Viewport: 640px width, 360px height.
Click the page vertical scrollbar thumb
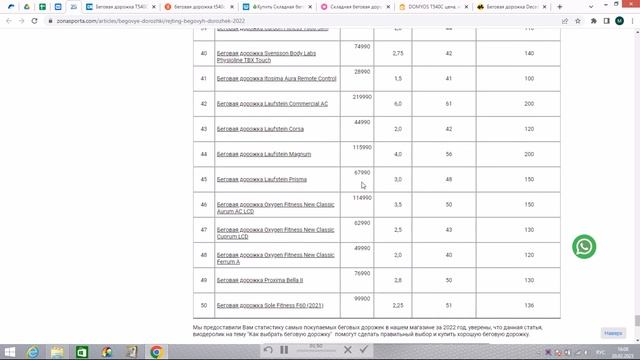tap(637, 321)
